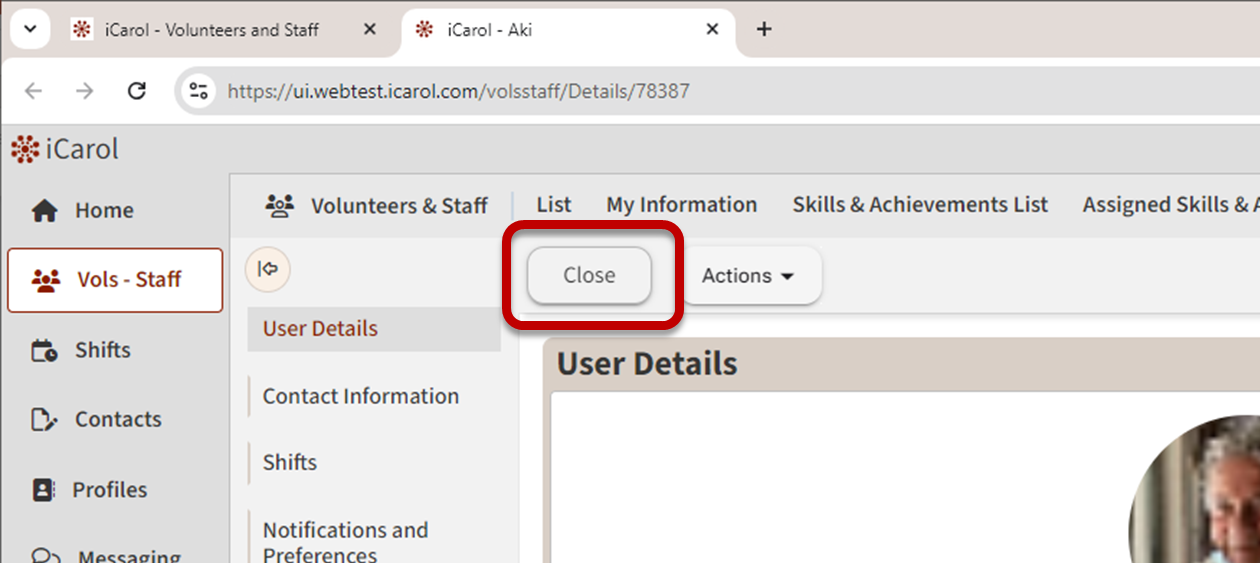This screenshot has width=1260, height=563.
Task: Expand the Actions dropdown
Action: pyautogui.click(x=749, y=276)
